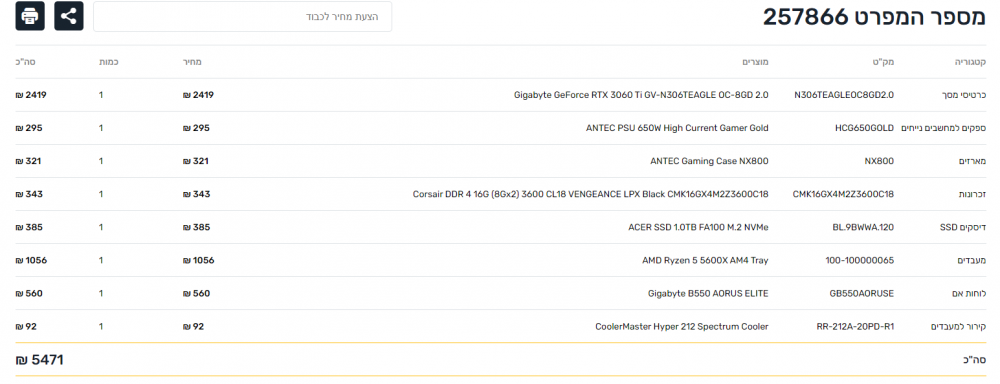Click the SKU code RR-212A-20PD-R1
The image size is (1000, 384).
855,327
